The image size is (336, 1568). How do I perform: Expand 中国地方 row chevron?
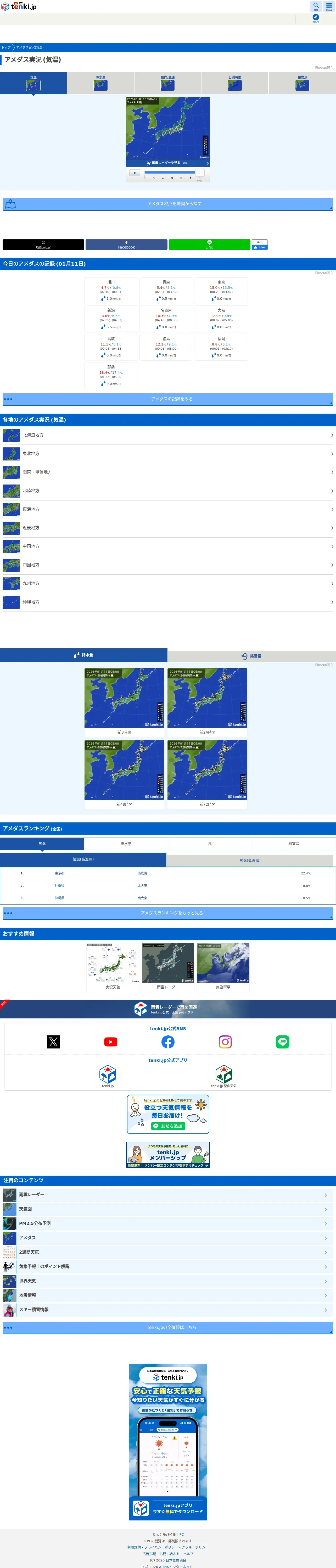(332, 547)
